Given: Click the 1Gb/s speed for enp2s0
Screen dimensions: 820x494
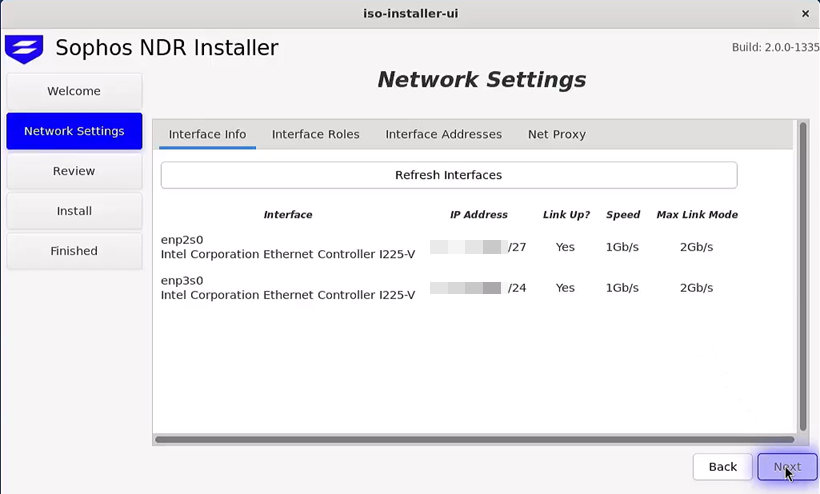Looking at the screenshot, I should (x=622, y=247).
